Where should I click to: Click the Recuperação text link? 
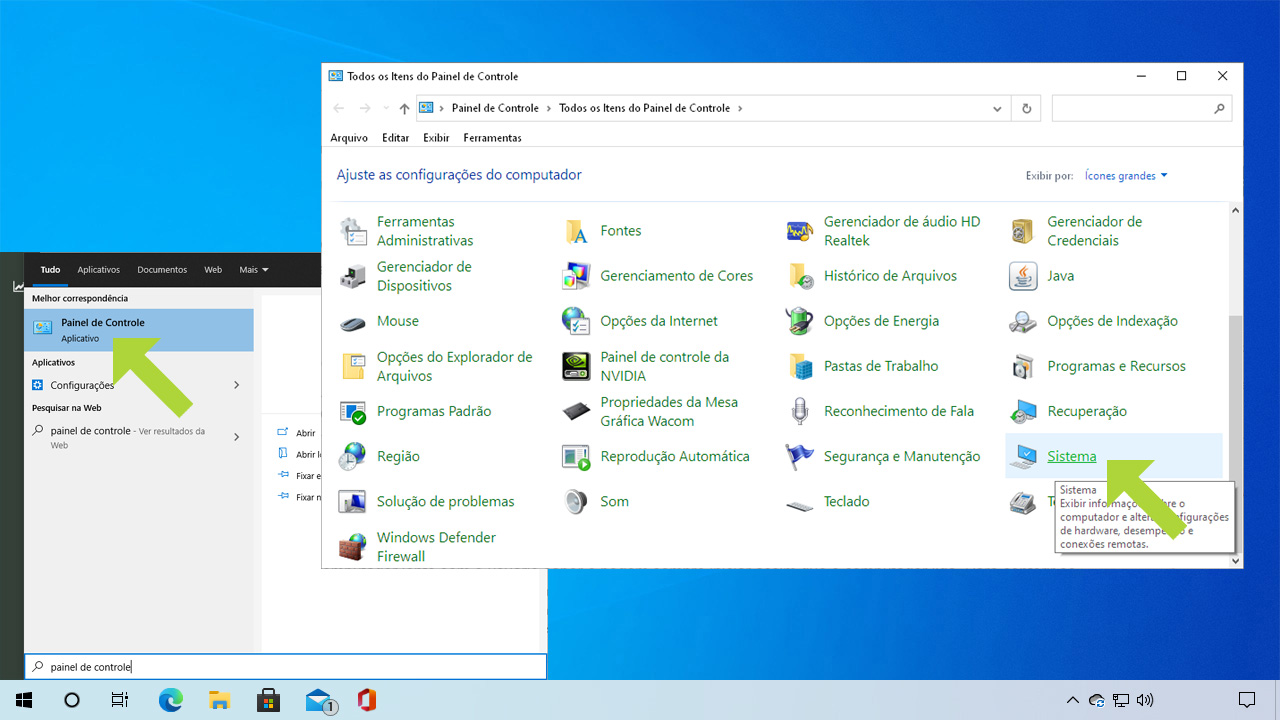(1087, 411)
